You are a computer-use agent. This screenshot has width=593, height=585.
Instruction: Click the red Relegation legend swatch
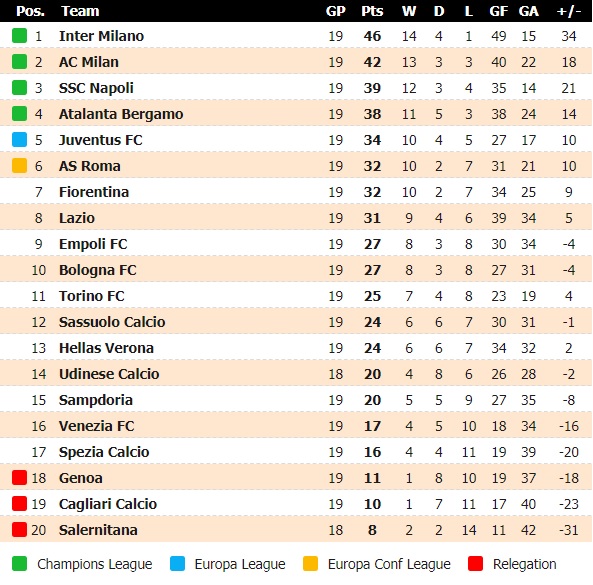click(475, 563)
